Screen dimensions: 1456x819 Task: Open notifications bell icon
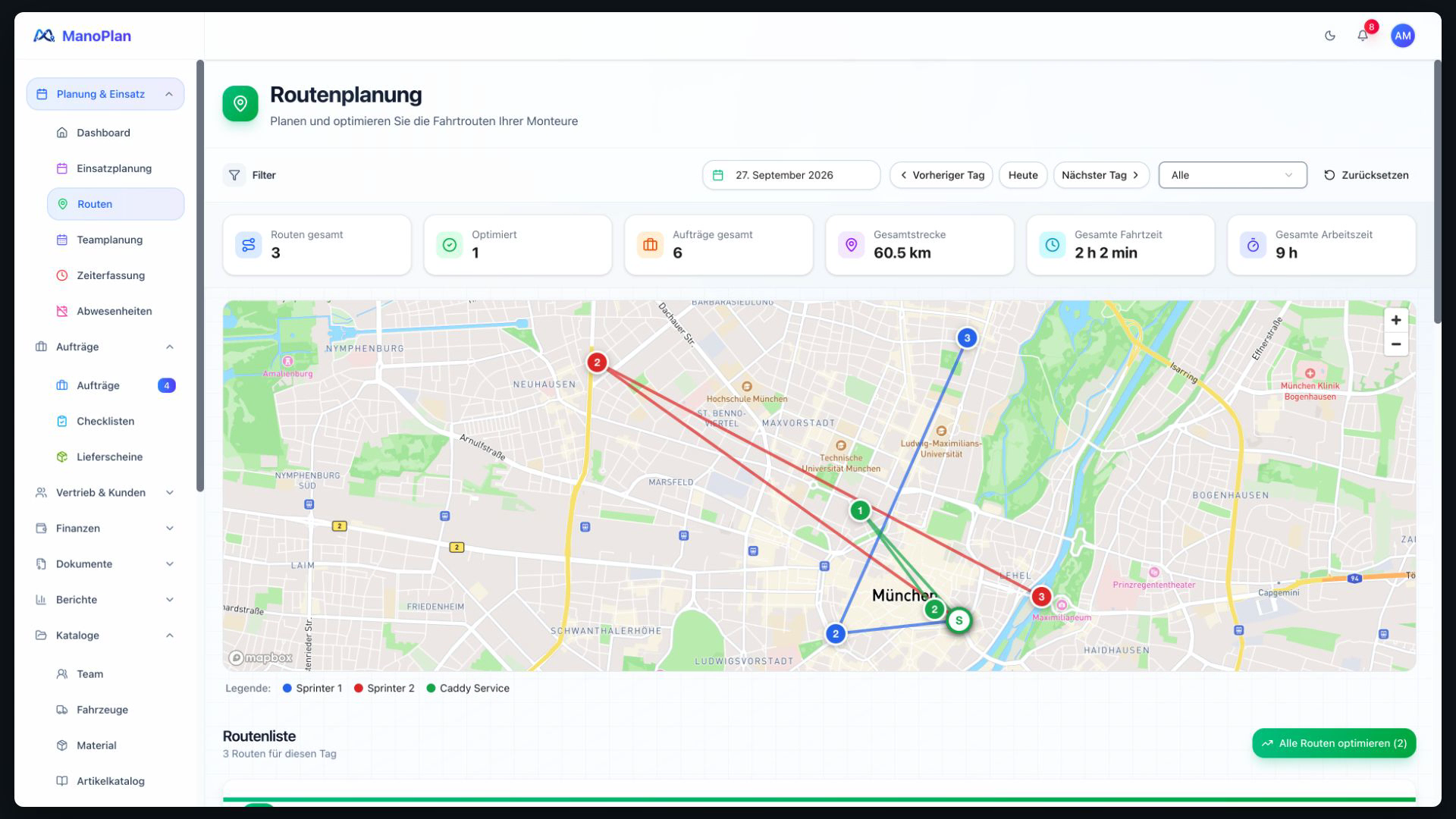1363,36
